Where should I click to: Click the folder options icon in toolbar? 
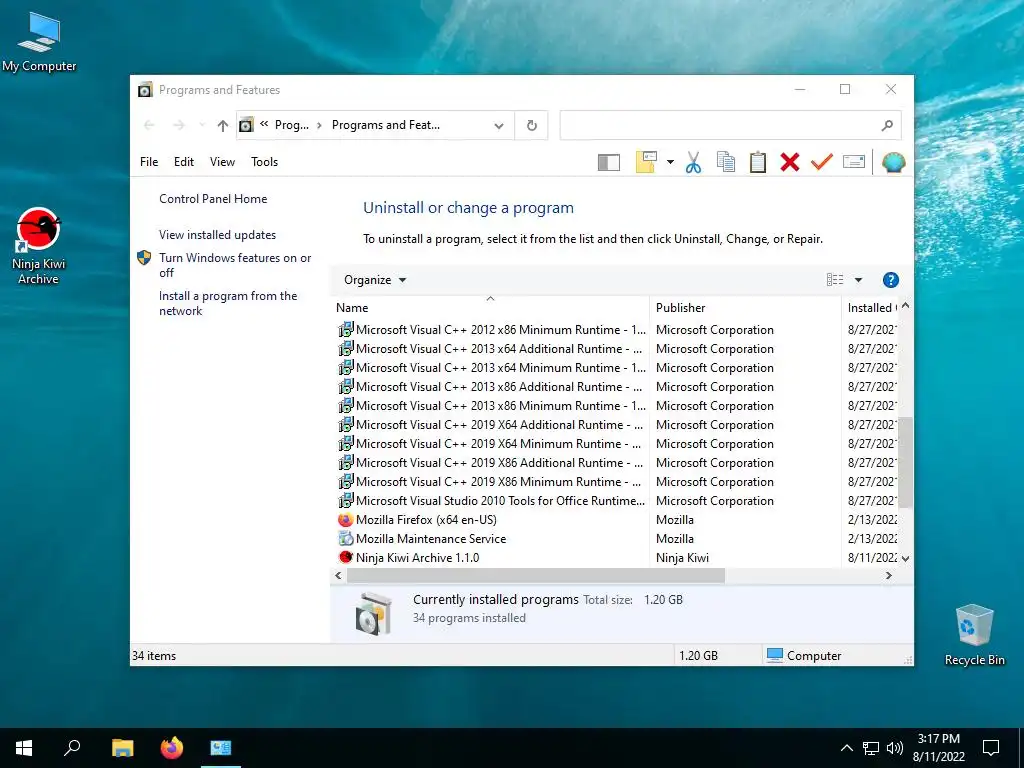pos(646,162)
